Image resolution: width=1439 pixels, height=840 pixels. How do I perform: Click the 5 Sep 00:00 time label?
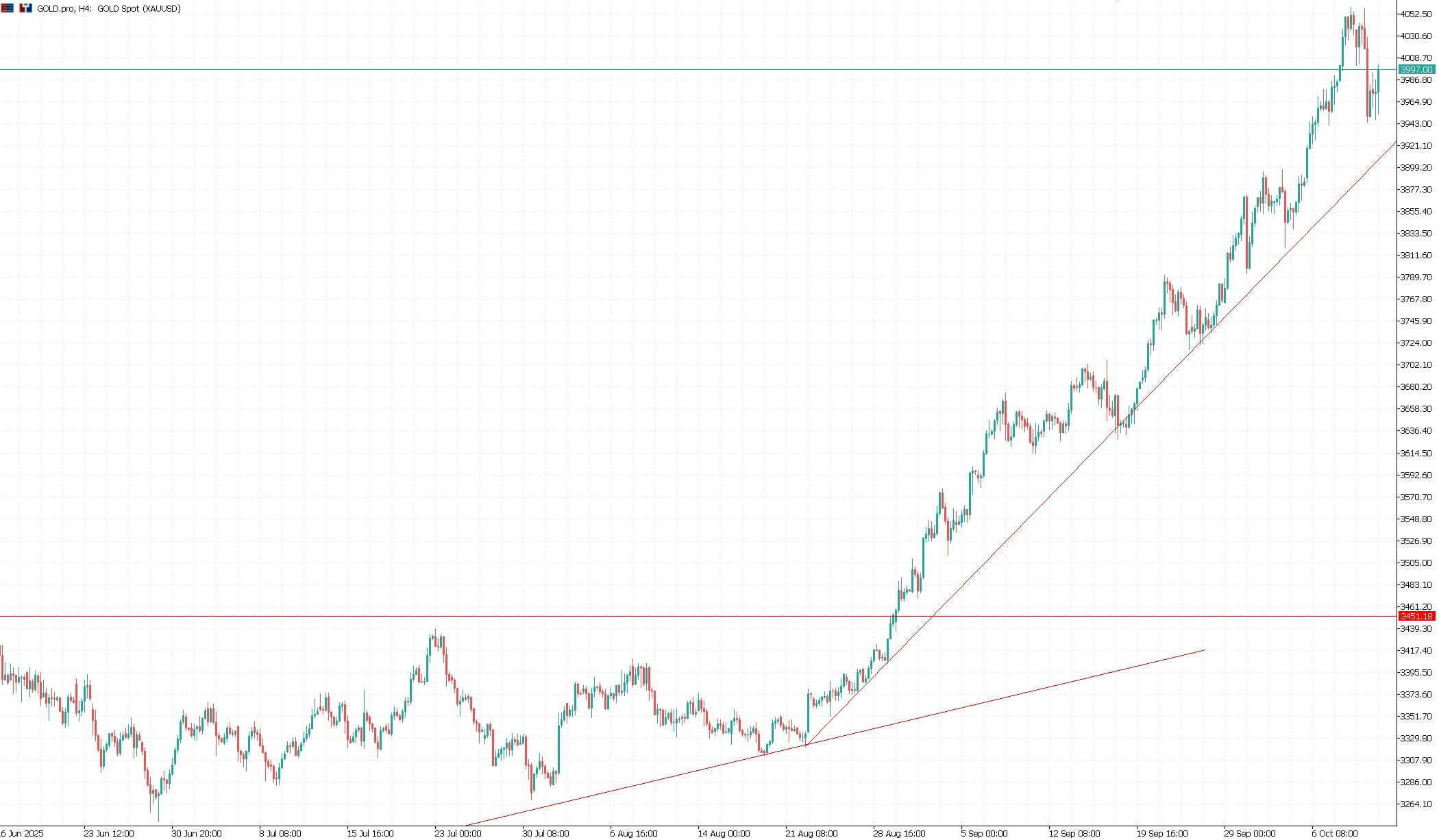[x=984, y=834]
